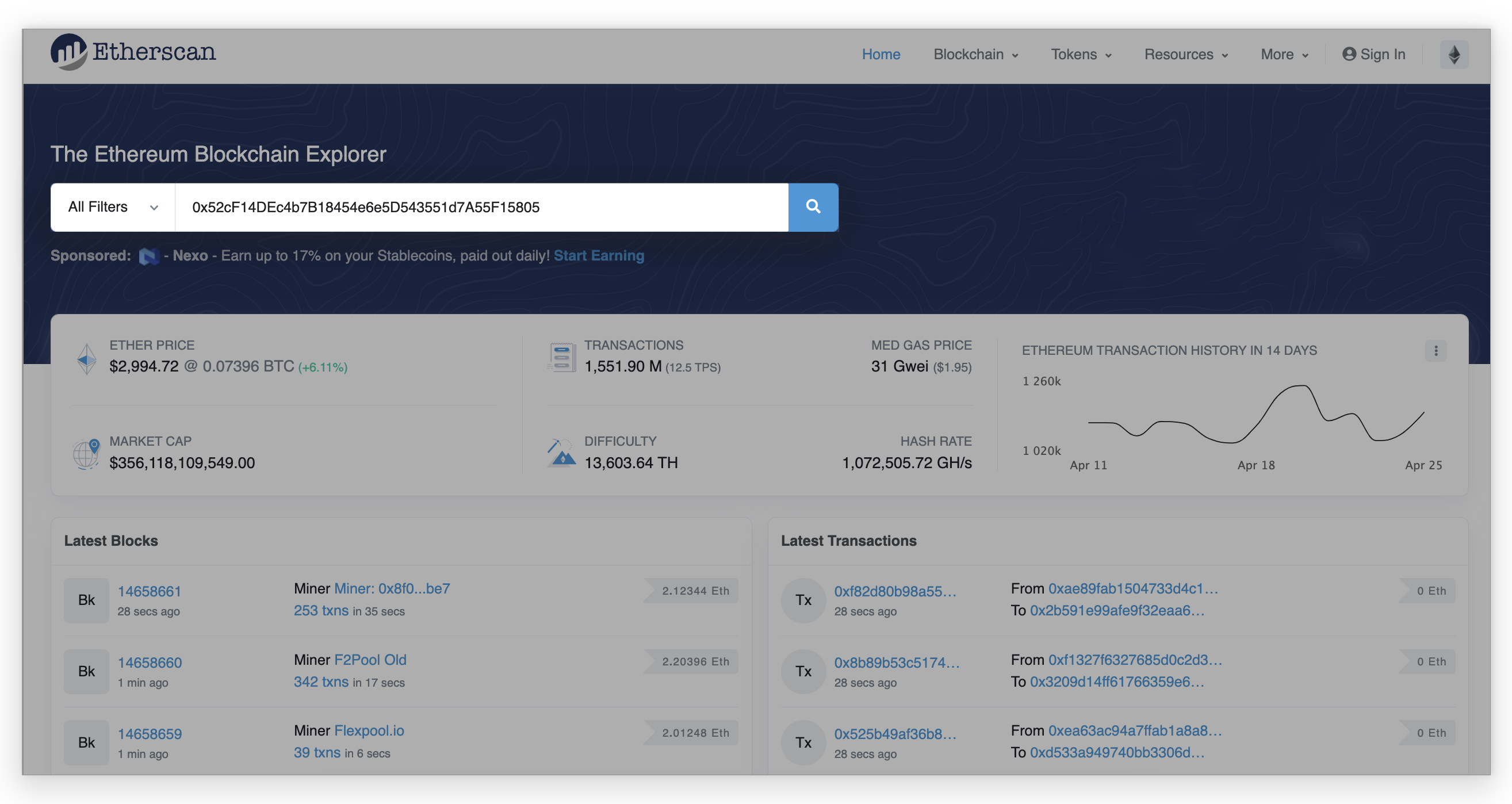Open block 14658661
The height and width of the screenshot is (804, 1512).
coord(150,592)
